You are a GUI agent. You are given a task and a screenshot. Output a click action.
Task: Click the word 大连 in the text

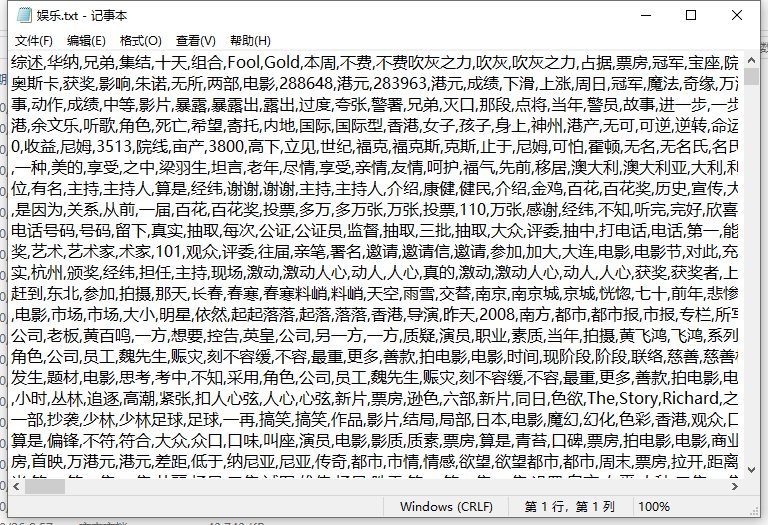577,252
